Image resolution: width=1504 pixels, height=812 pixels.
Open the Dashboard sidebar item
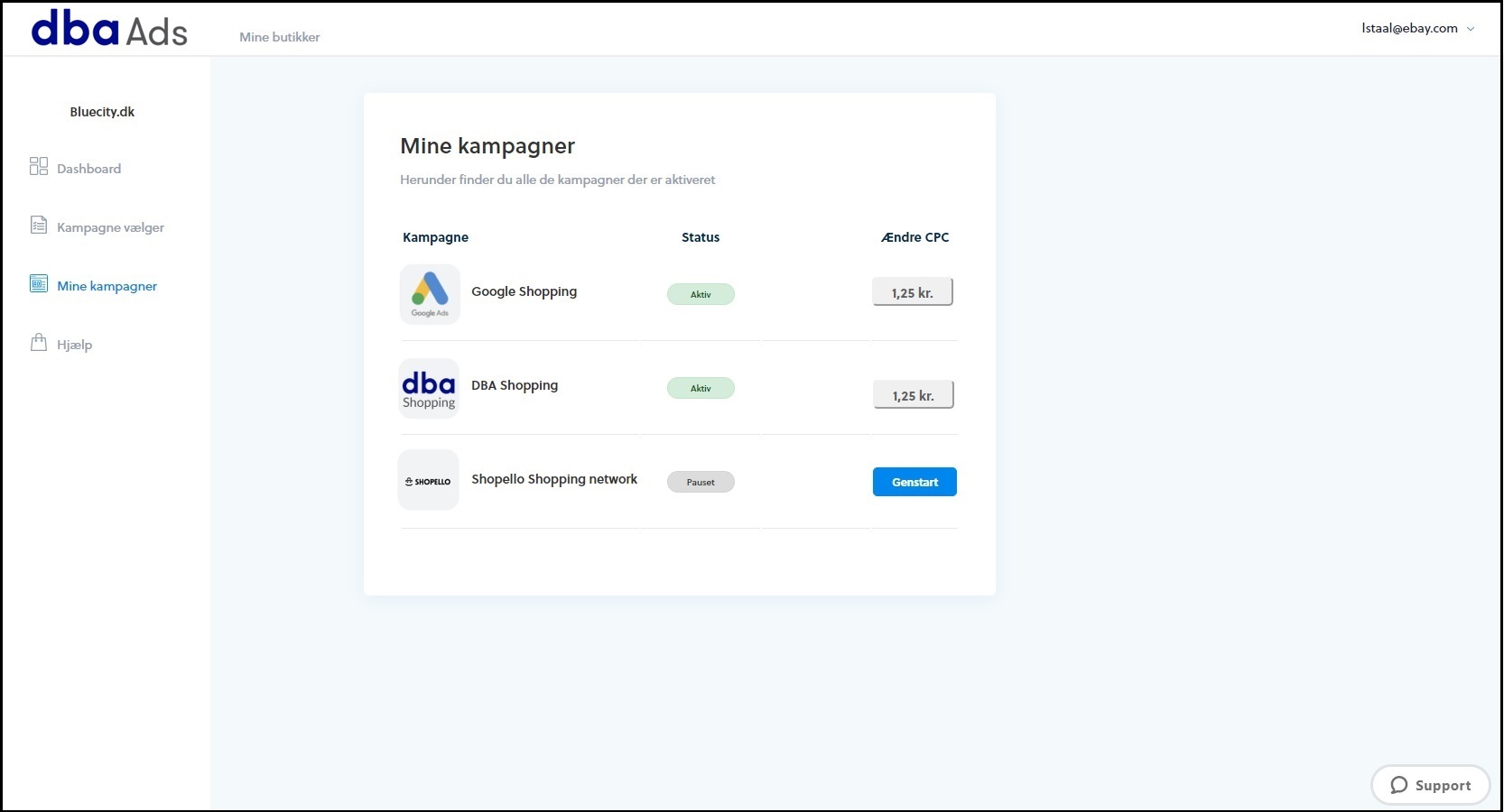click(88, 169)
